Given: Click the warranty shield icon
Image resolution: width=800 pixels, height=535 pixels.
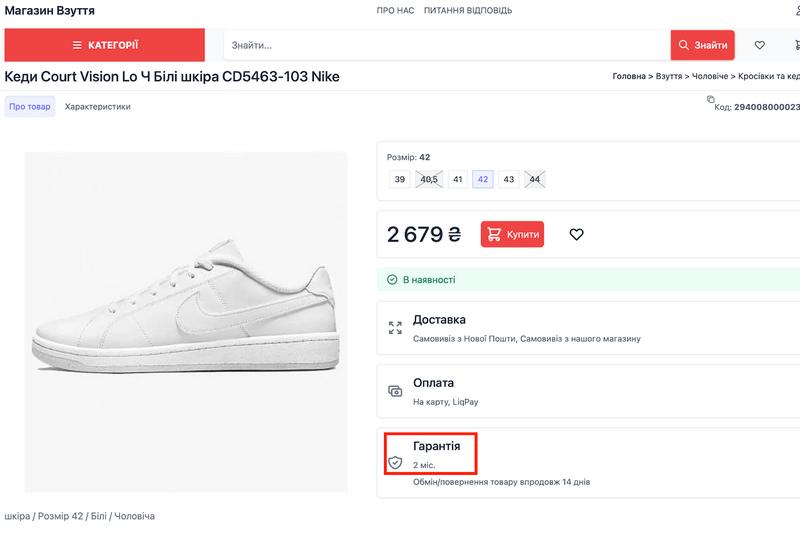Looking at the screenshot, I should 395,462.
